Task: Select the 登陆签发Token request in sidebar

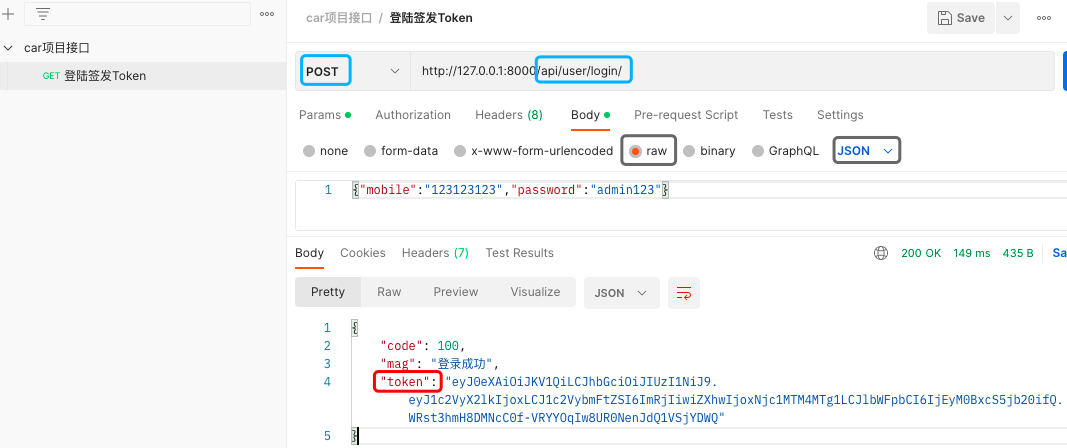Action: click(x=104, y=76)
